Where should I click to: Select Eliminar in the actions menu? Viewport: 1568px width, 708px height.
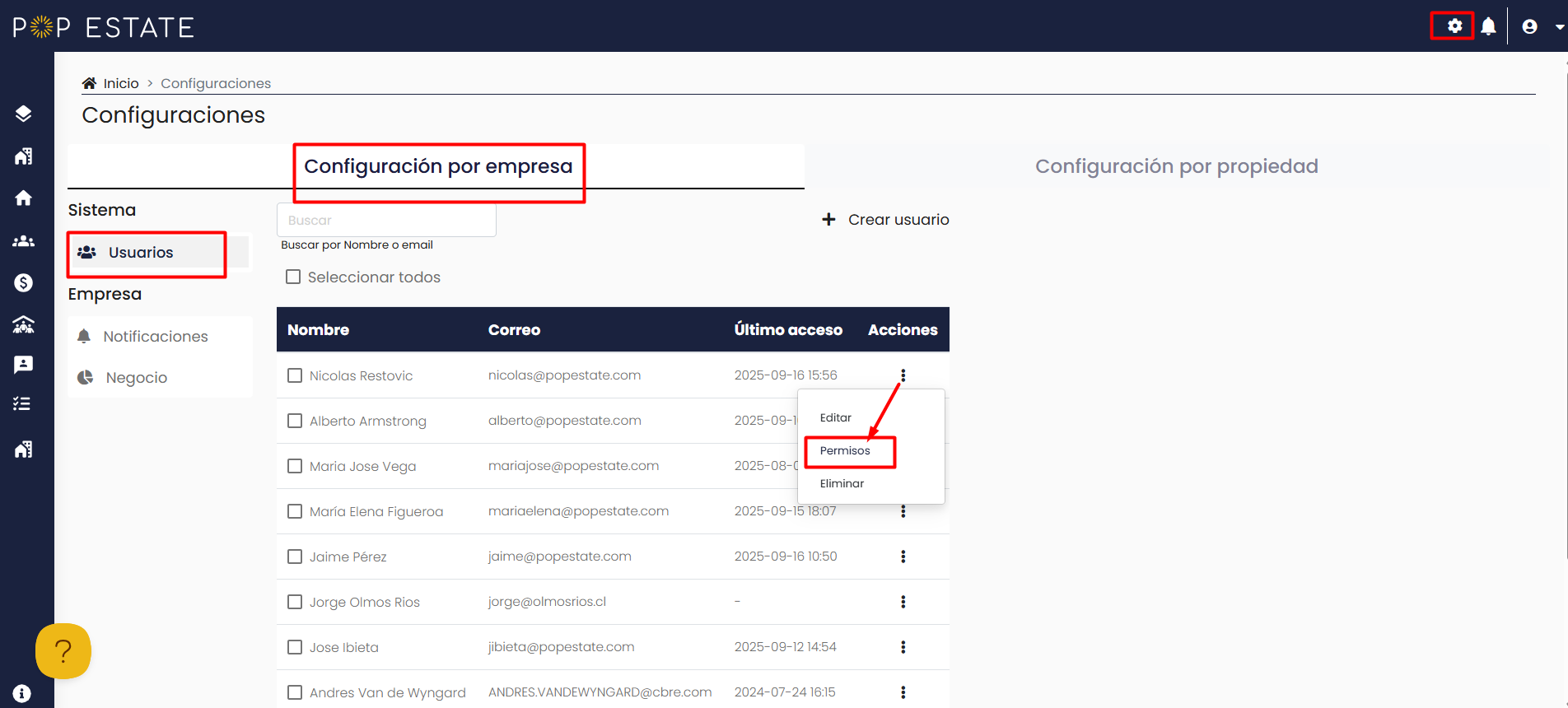click(842, 483)
